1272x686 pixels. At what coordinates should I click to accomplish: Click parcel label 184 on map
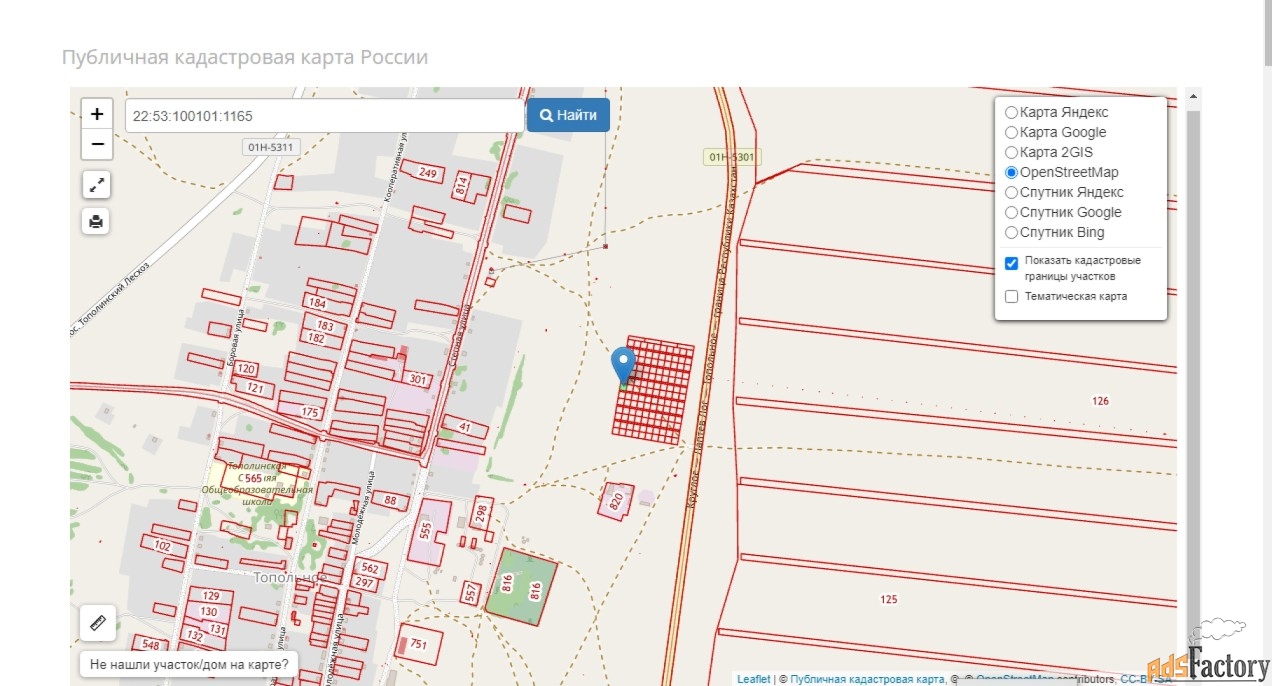[x=317, y=303]
